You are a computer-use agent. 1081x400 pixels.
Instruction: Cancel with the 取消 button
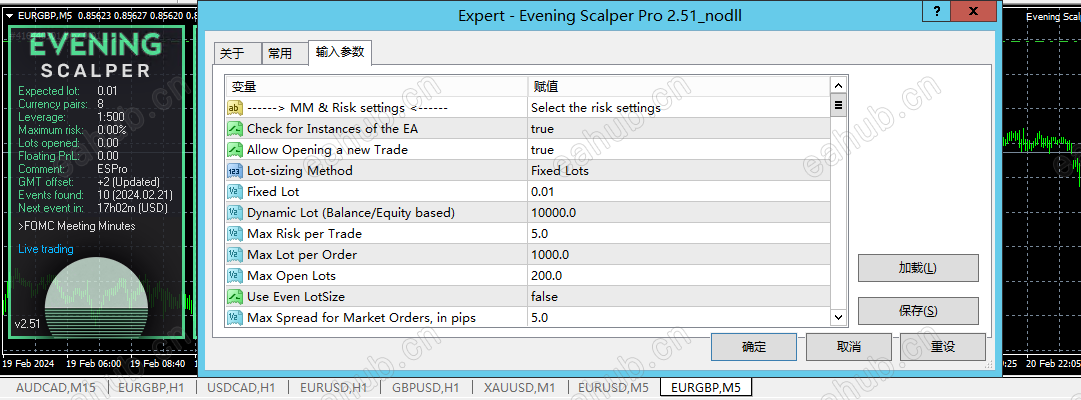pos(848,347)
